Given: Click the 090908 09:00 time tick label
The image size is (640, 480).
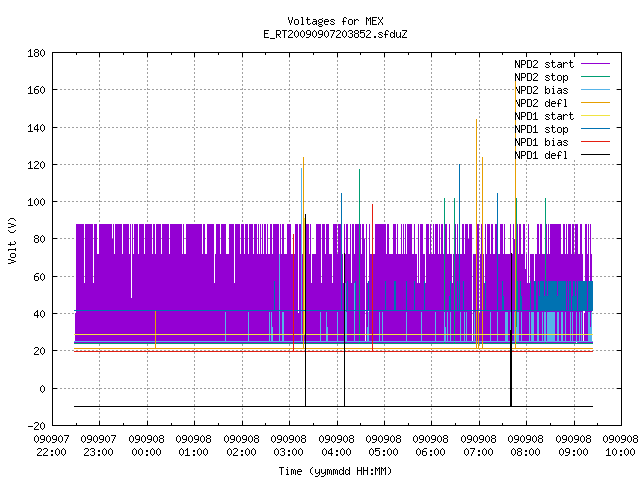Looking at the screenshot, I should point(573,446).
